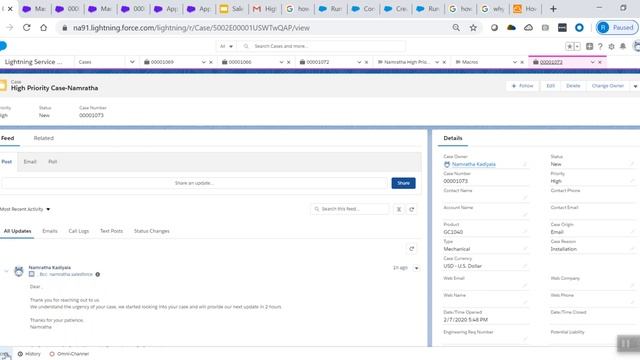Click the Delete case button
The height and width of the screenshot is (360, 640).
point(573,86)
